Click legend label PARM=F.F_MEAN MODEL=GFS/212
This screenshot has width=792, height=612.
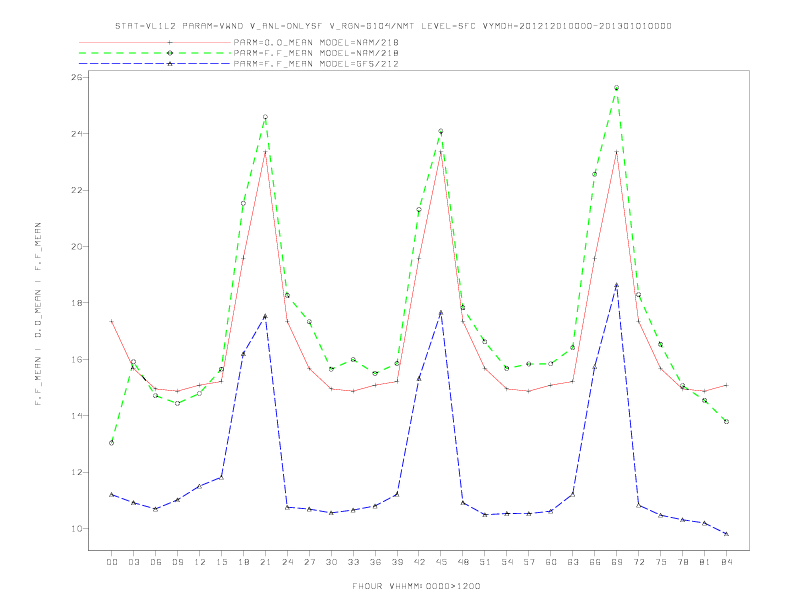[316, 64]
